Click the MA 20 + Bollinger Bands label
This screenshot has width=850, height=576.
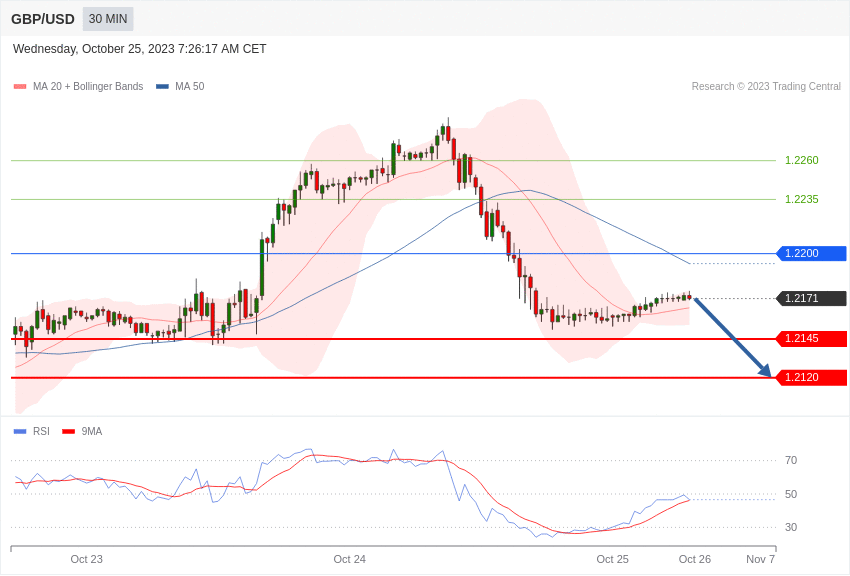tap(88, 86)
